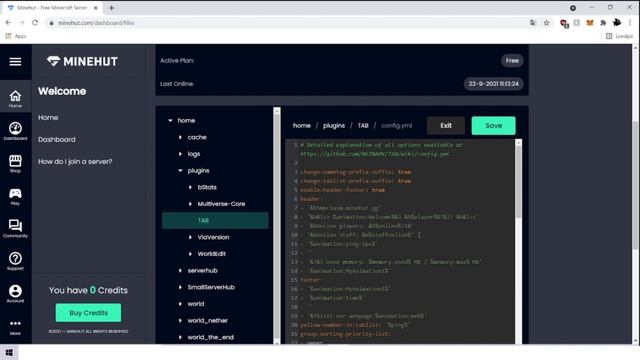Open the MetaMask fox extension
Viewport: 640px width, 360px height.
pos(590,23)
